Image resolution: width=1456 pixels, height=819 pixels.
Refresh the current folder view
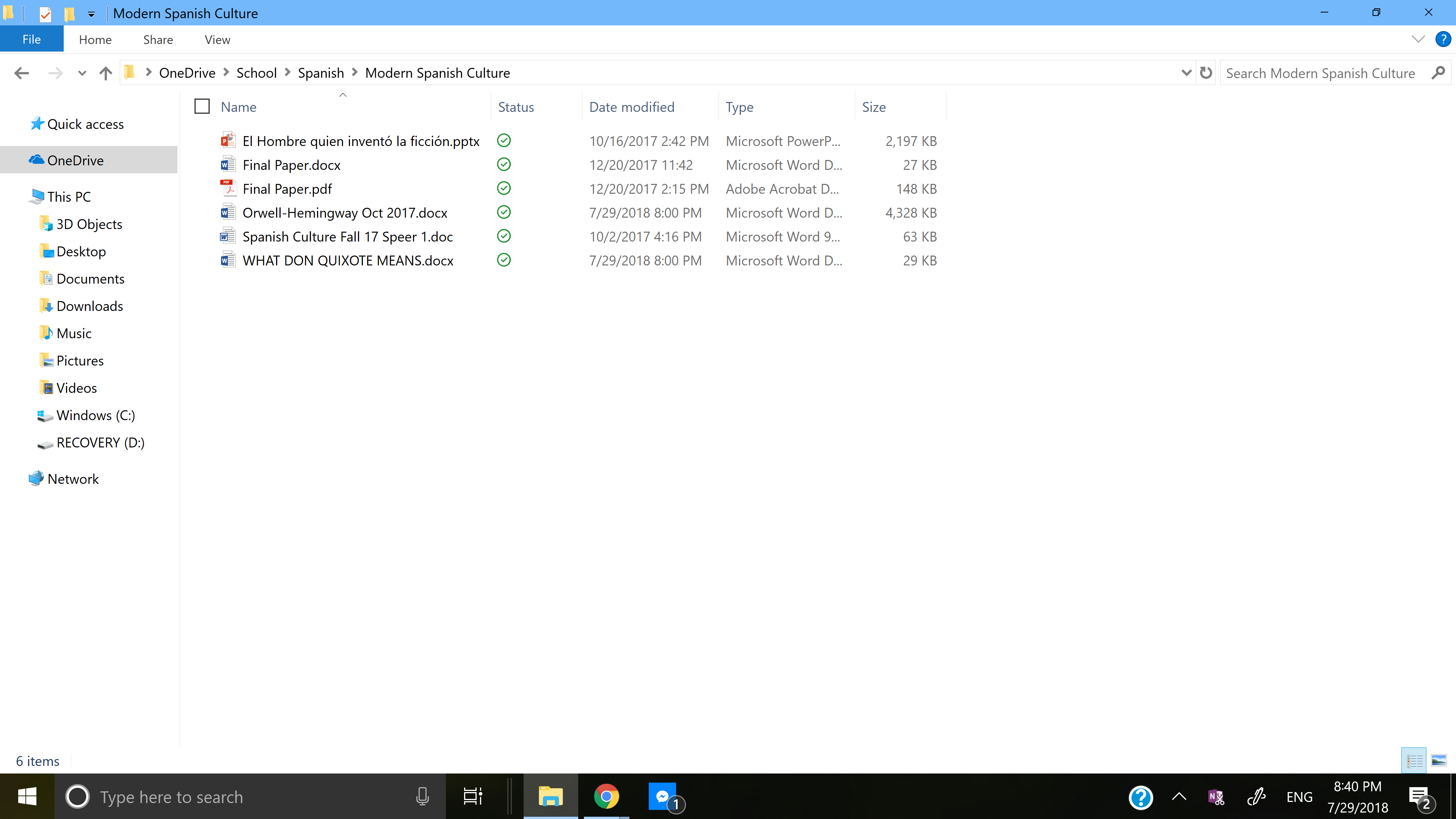(x=1206, y=73)
